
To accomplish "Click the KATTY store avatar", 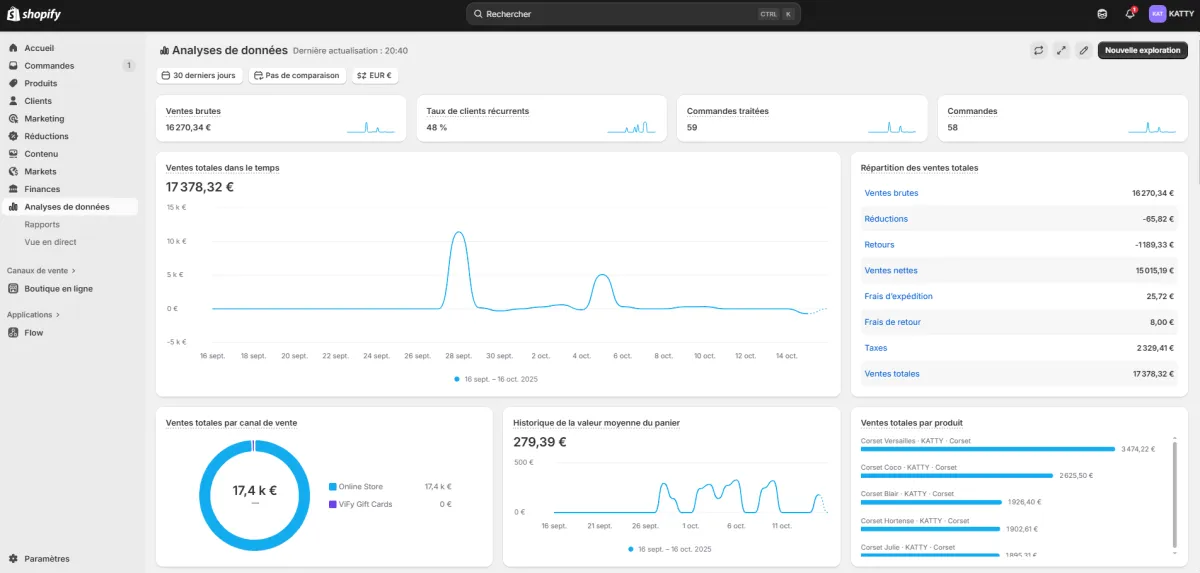I will coord(1157,14).
